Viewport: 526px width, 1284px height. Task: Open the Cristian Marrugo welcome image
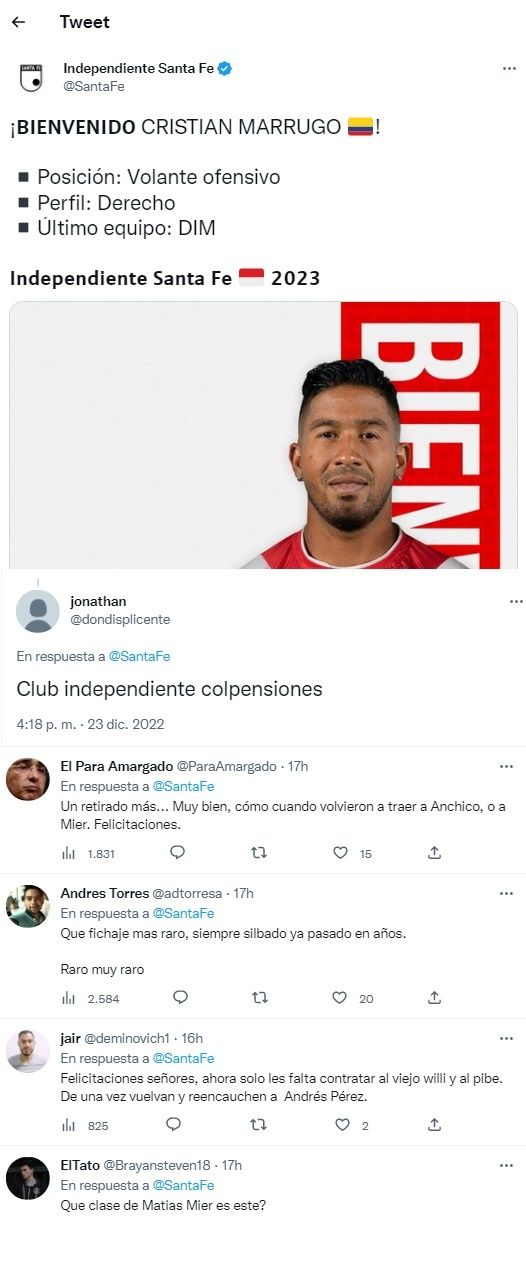coord(263,435)
